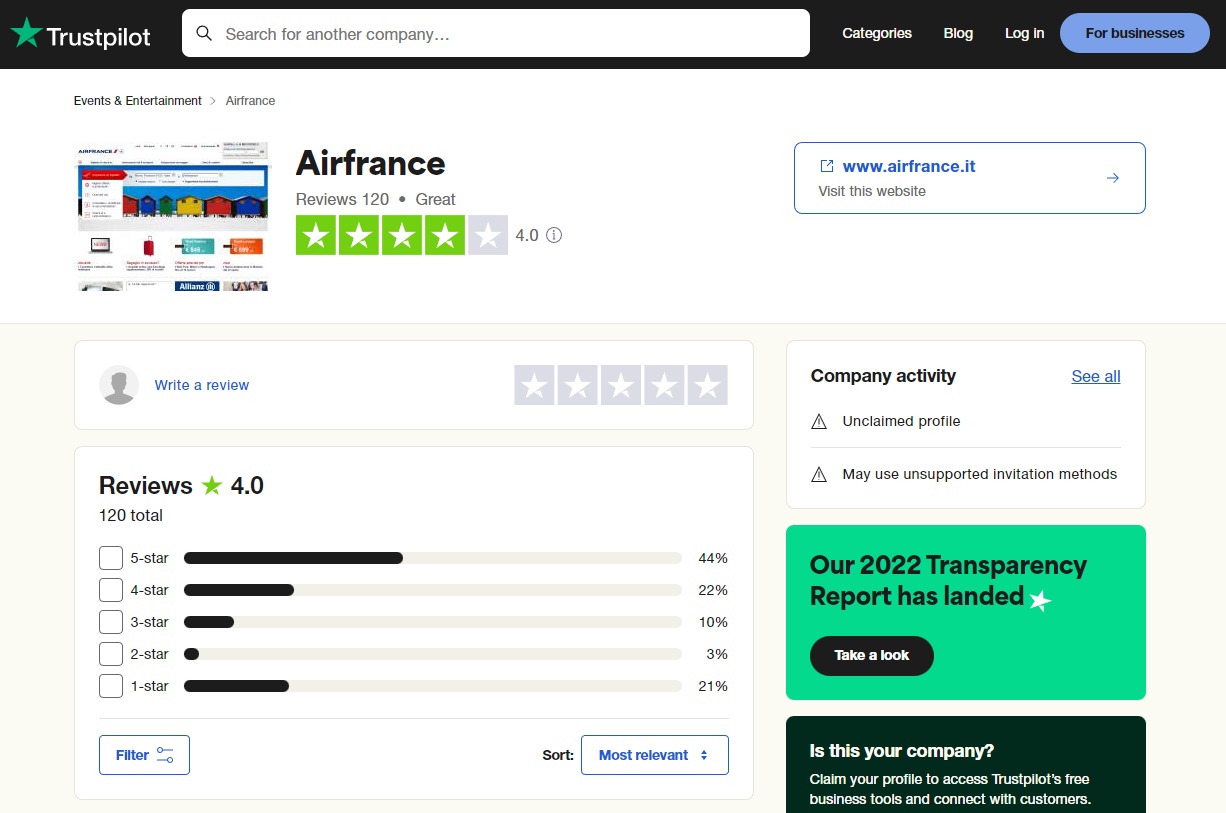Open Blog in the top navigation
Viewport: 1226px width, 813px height.
click(958, 33)
